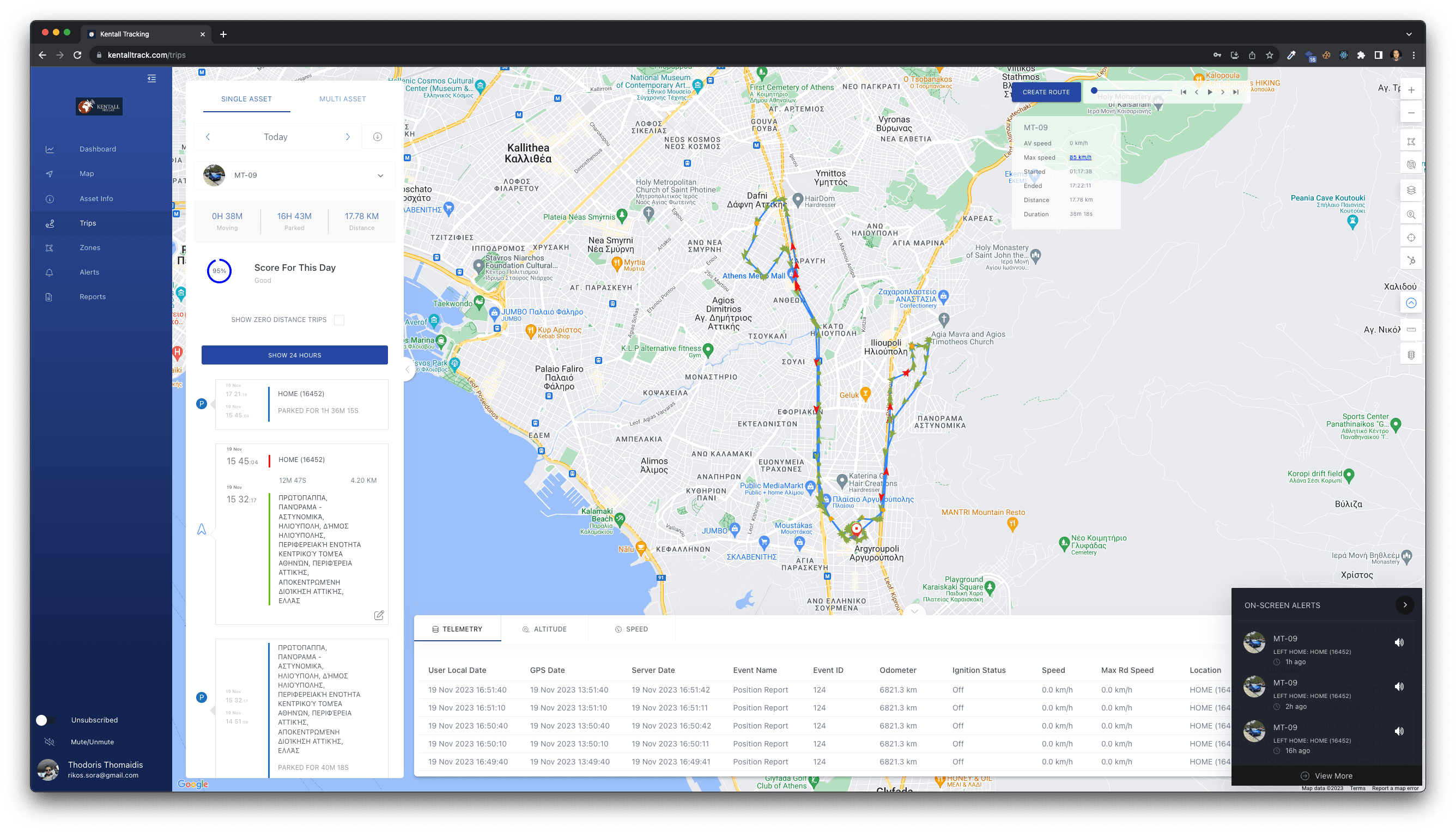1456x832 pixels.
Task: Step route playback forward
Action: [x=1223, y=92]
